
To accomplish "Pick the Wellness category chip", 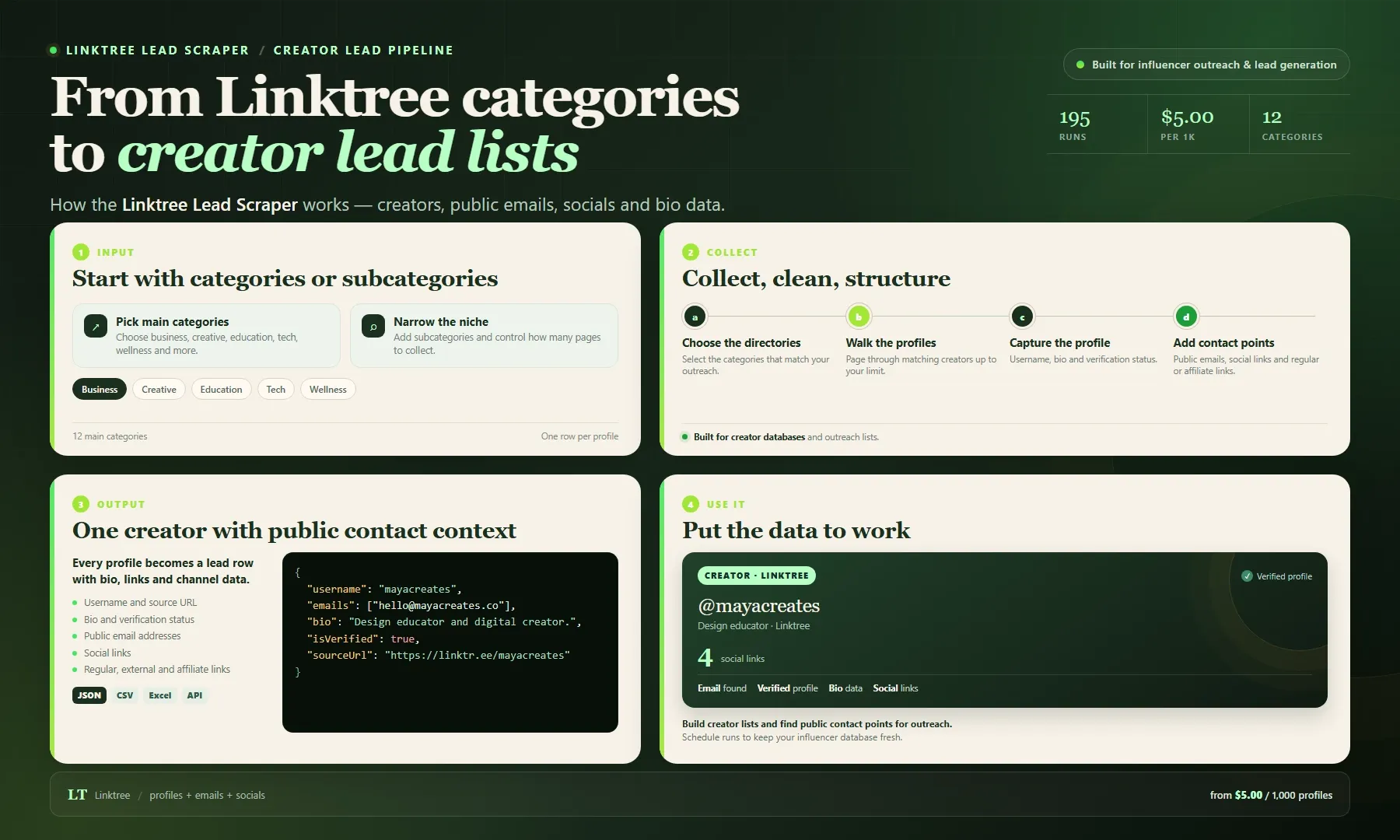I will click(328, 389).
